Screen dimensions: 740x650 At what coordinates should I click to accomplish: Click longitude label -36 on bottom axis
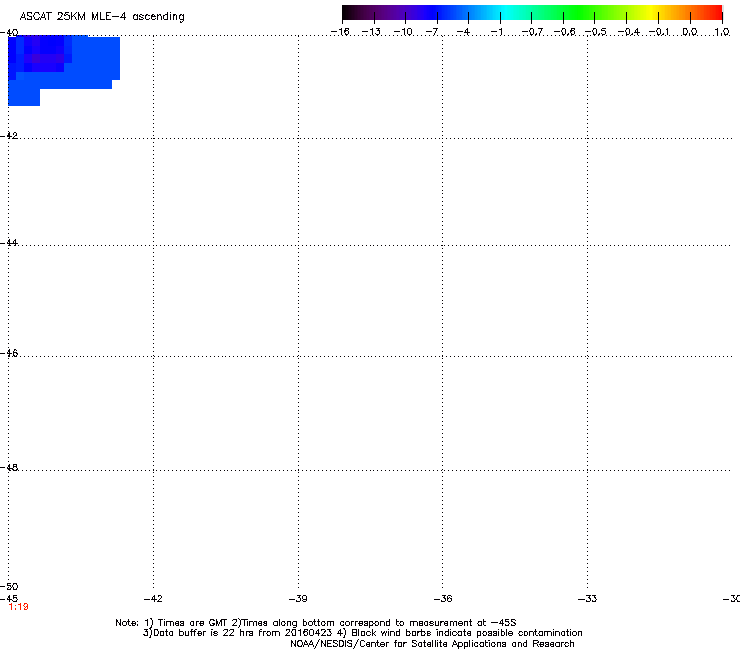(x=443, y=599)
